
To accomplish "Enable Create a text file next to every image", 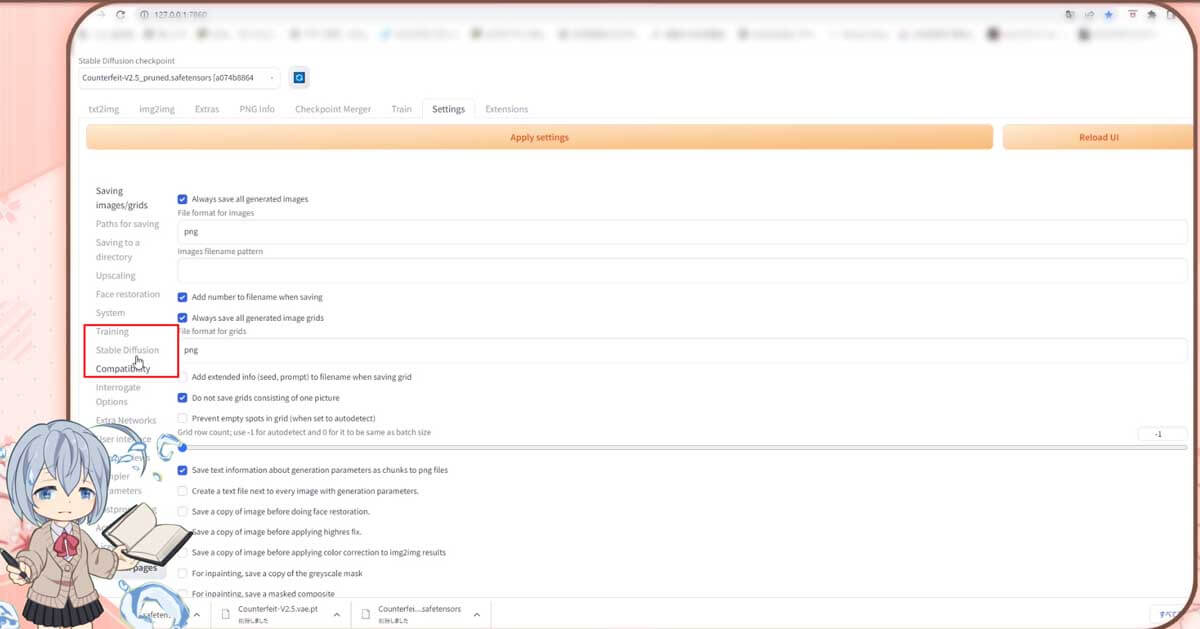I will coord(183,491).
